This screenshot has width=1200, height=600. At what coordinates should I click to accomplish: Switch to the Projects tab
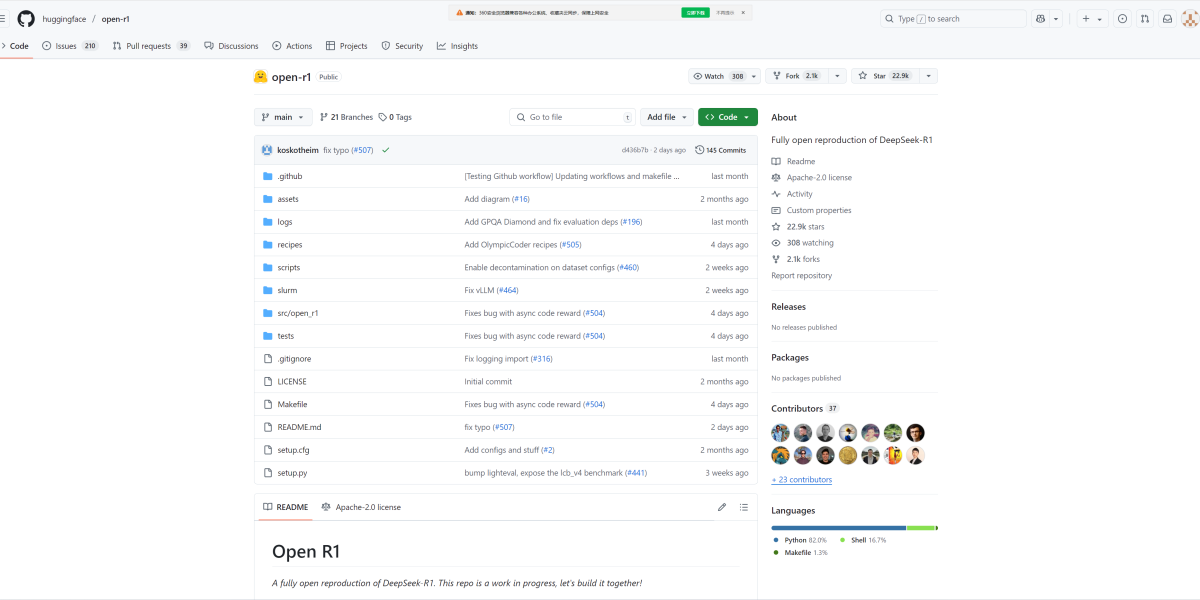pos(346,46)
